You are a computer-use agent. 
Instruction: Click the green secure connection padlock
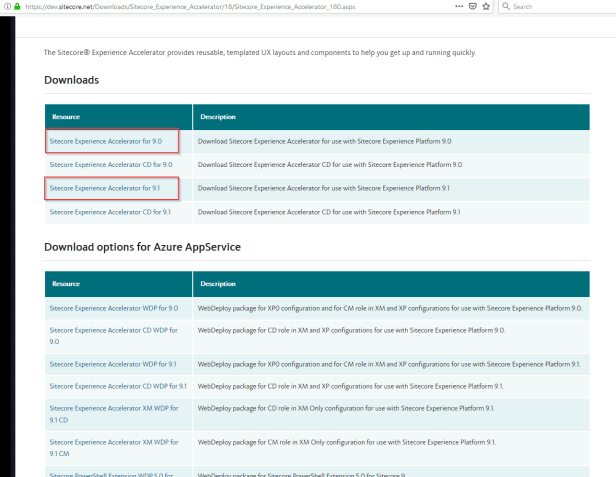(15, 6)
